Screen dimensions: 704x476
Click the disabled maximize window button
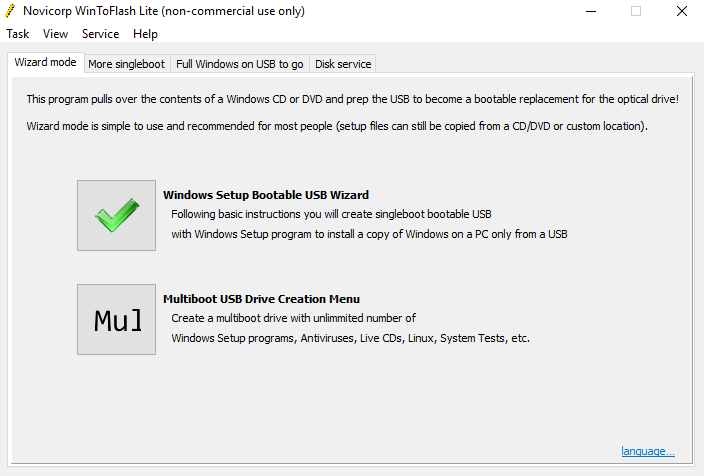click(x=636, y=11)
